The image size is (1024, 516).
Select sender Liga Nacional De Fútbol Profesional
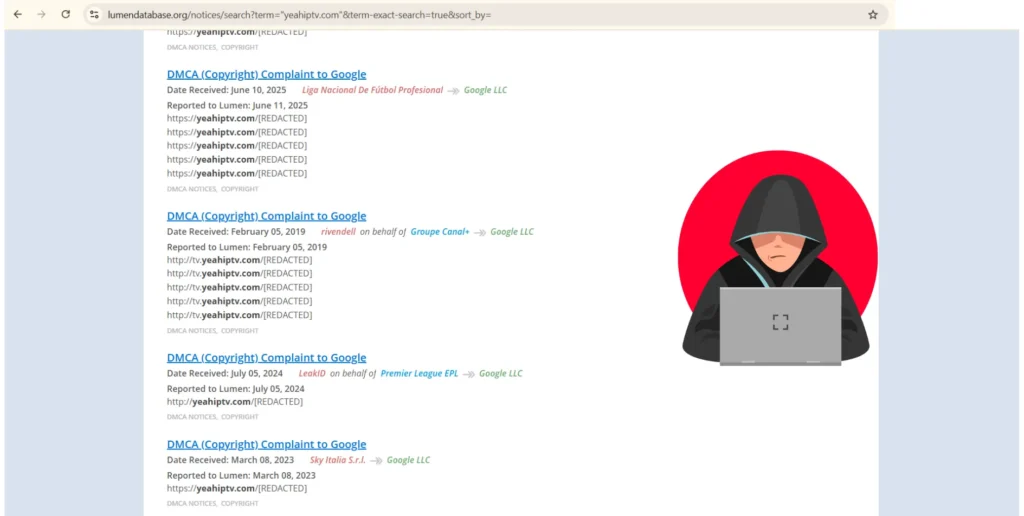372,90
